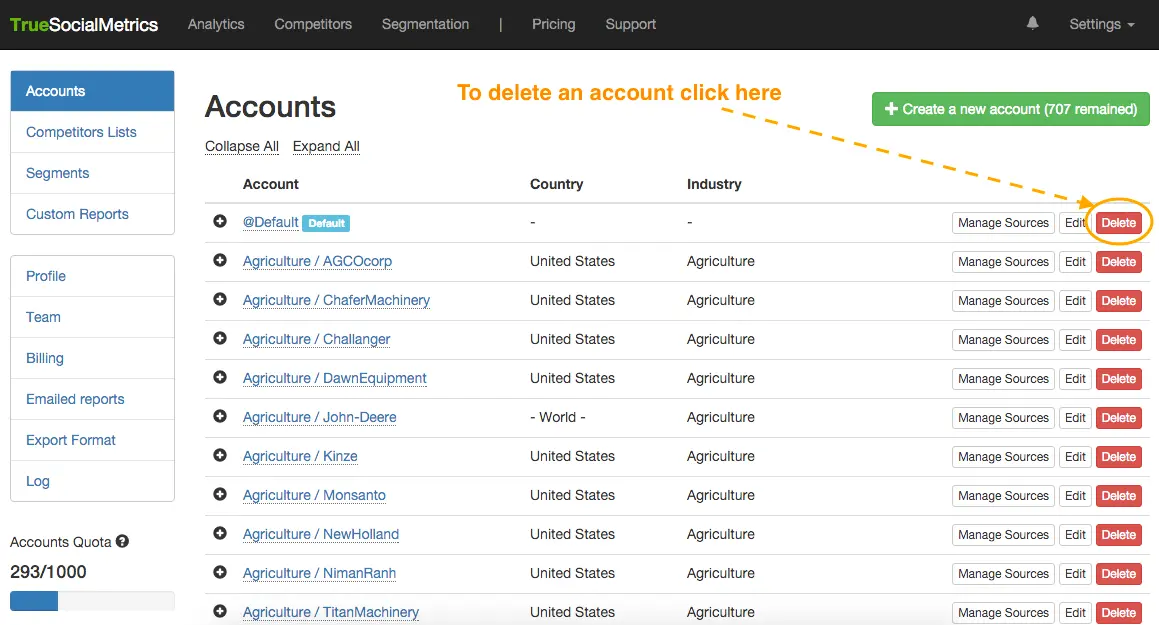
Task: Open Segmentation in top navigation
Action: 425,24
